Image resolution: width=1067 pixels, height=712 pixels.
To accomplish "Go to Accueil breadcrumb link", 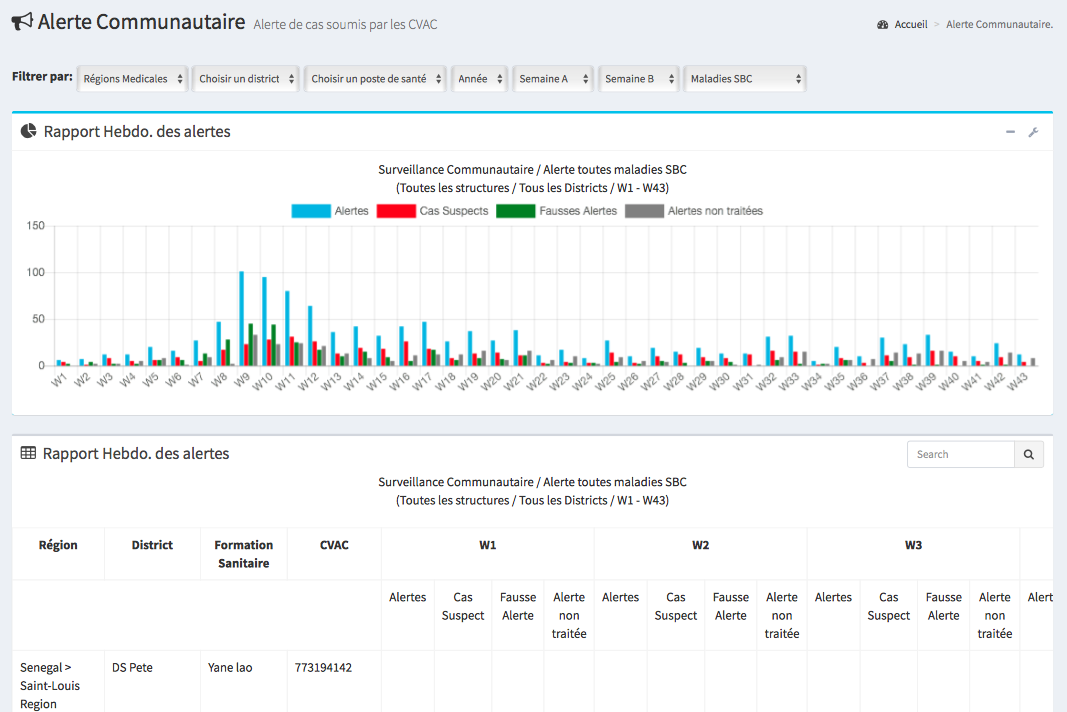I will pos(910,25).
